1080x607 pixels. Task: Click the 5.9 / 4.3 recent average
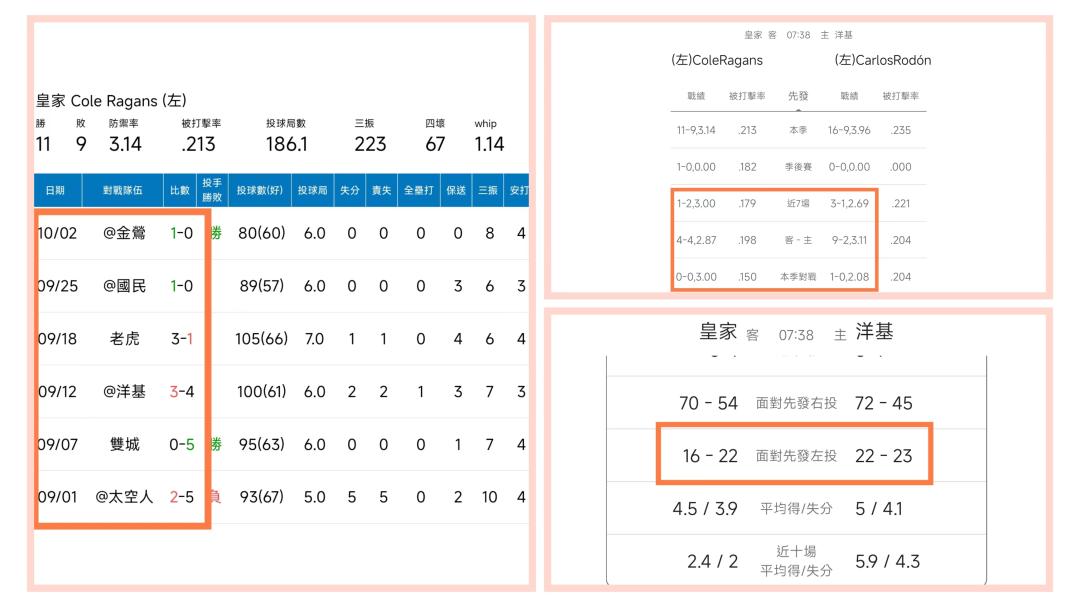pos(888,562)
